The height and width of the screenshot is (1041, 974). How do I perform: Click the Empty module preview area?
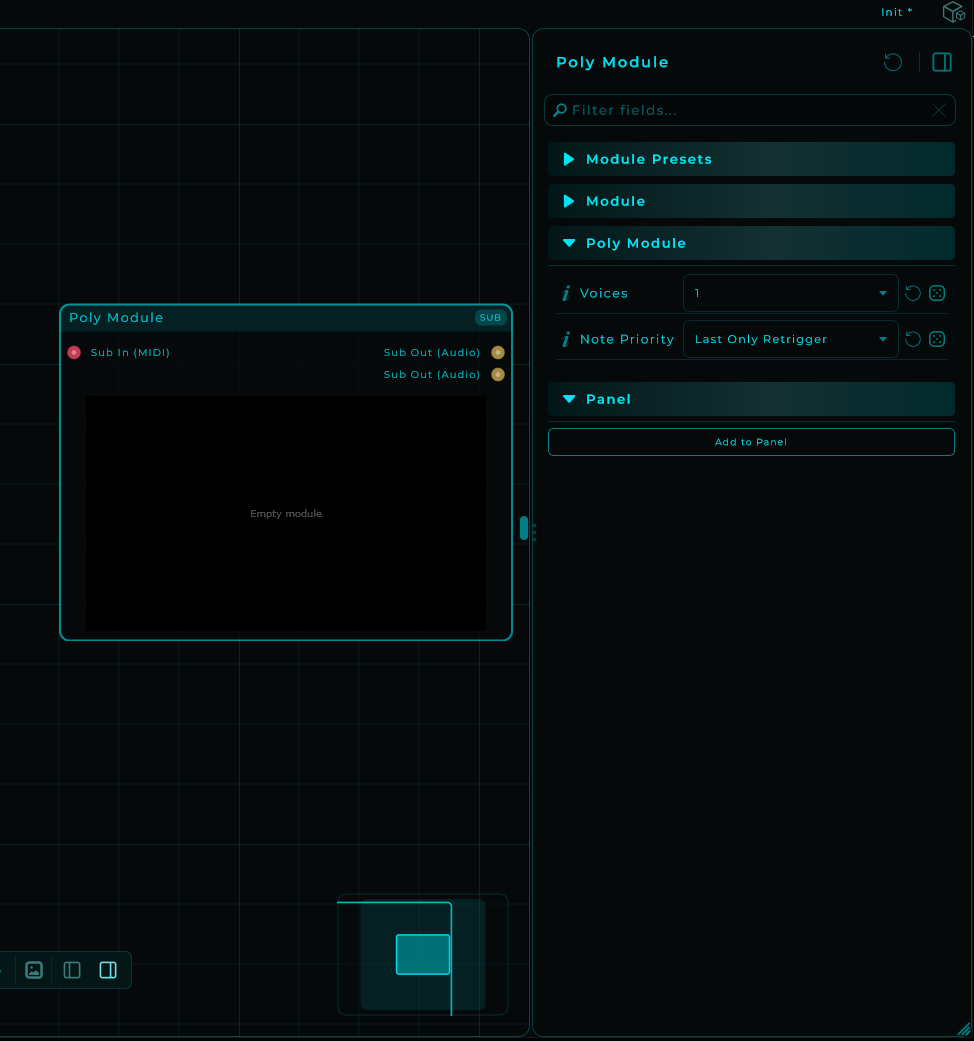(x=285, y=513)
